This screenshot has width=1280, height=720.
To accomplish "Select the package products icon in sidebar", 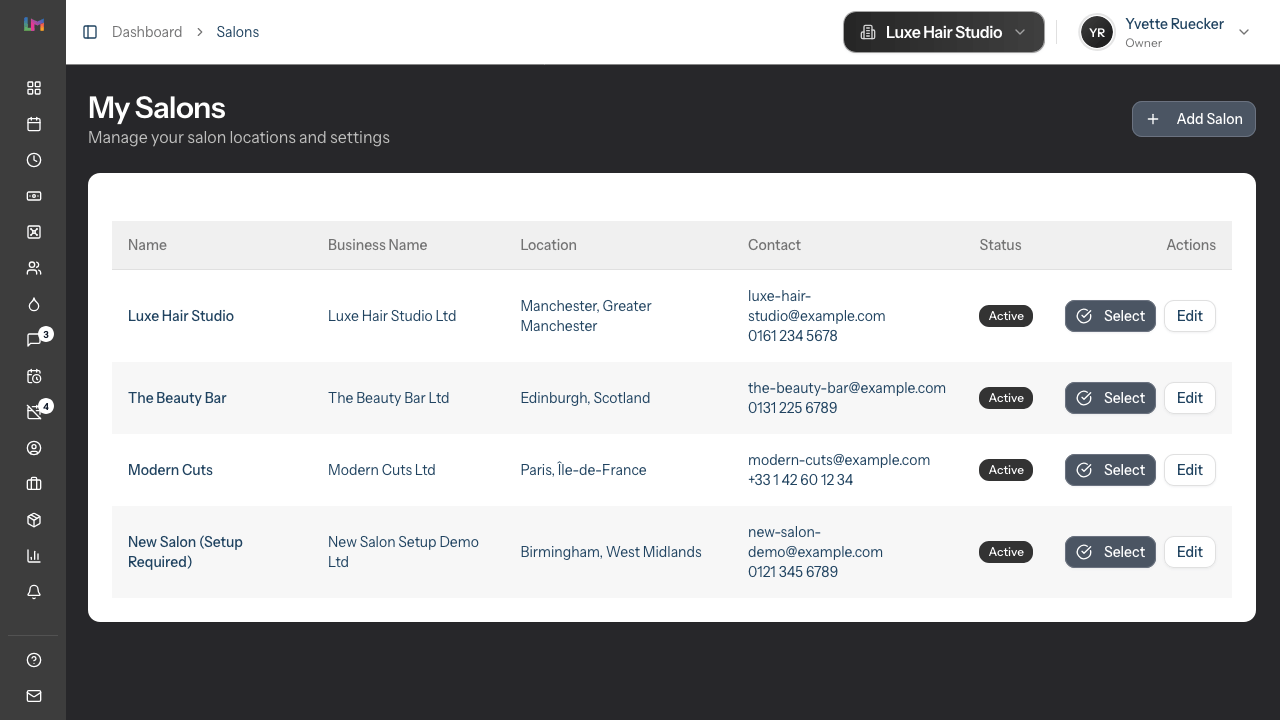I will tap(33, 520).
